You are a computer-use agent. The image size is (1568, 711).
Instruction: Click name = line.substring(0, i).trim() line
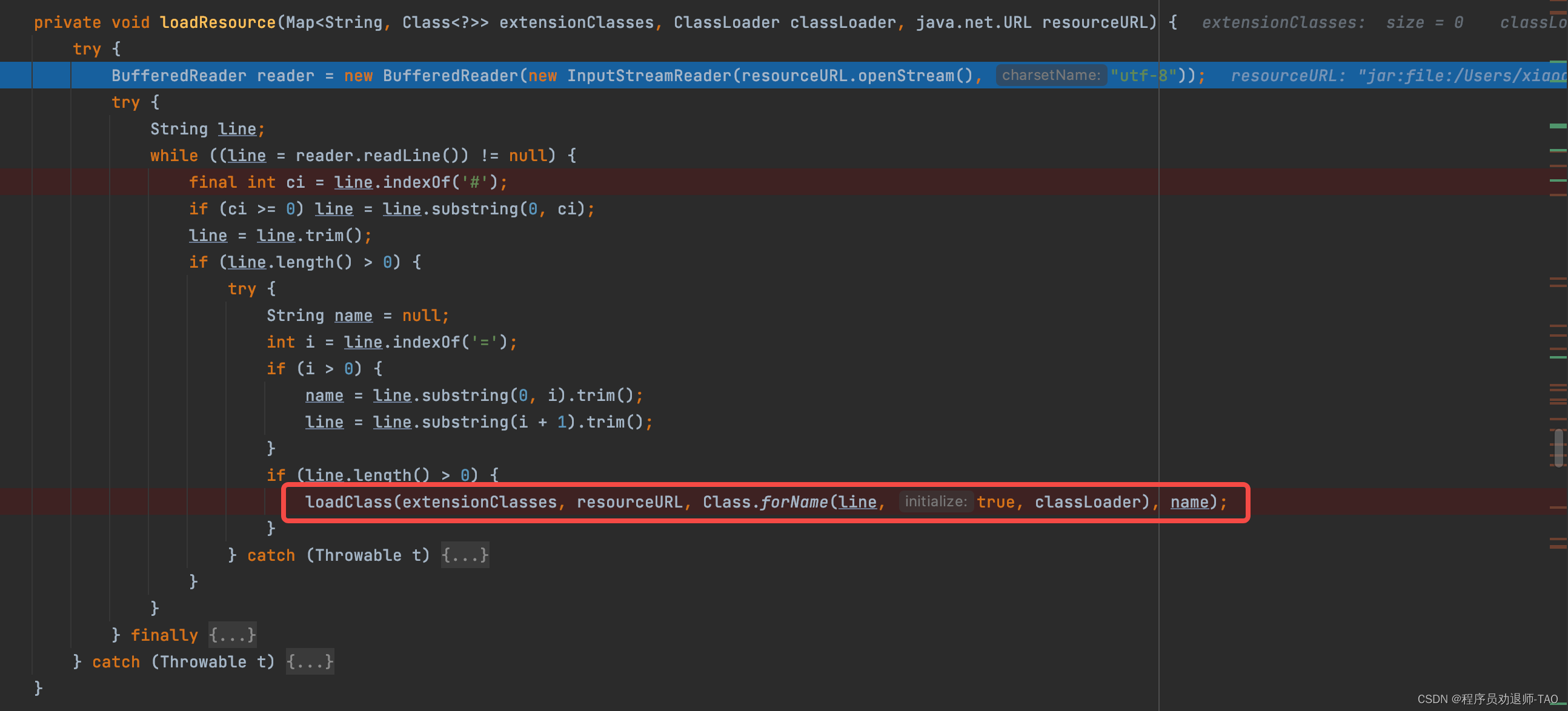pos(474,396)
